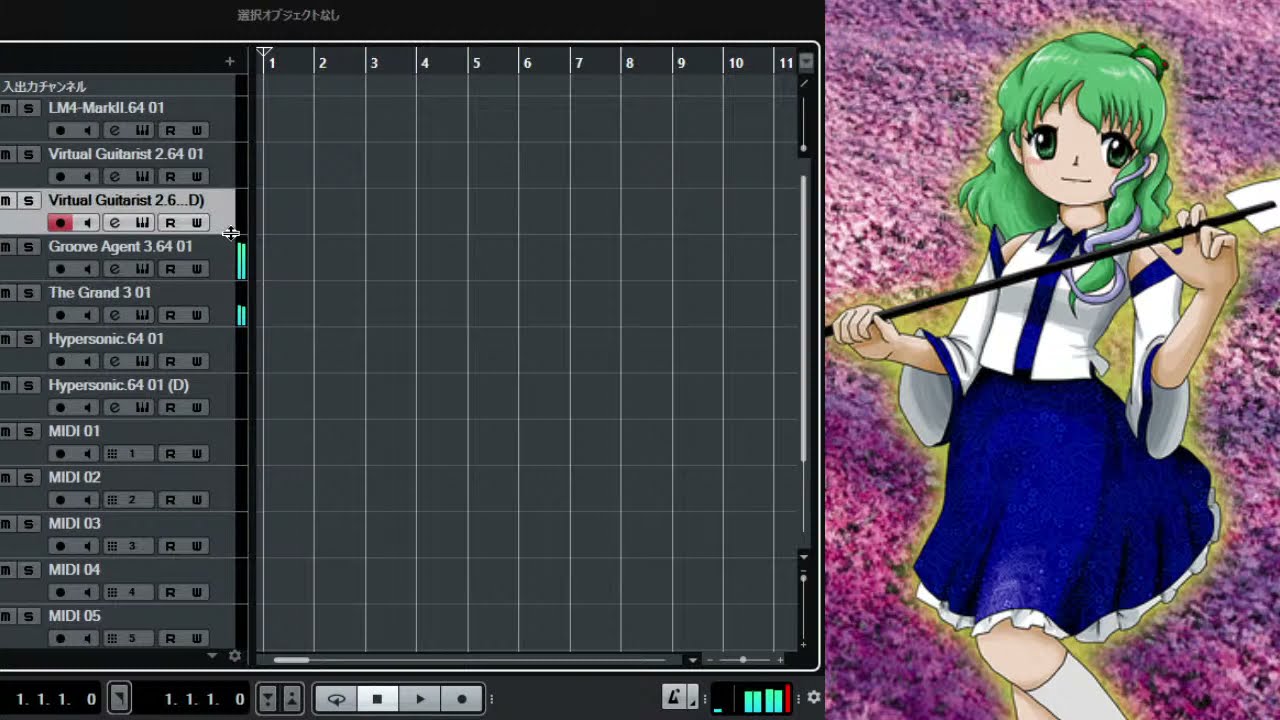Viewport: 1280px width, 720px height.
Task: Toggle punch in button in transport
Action: (268, 699)
